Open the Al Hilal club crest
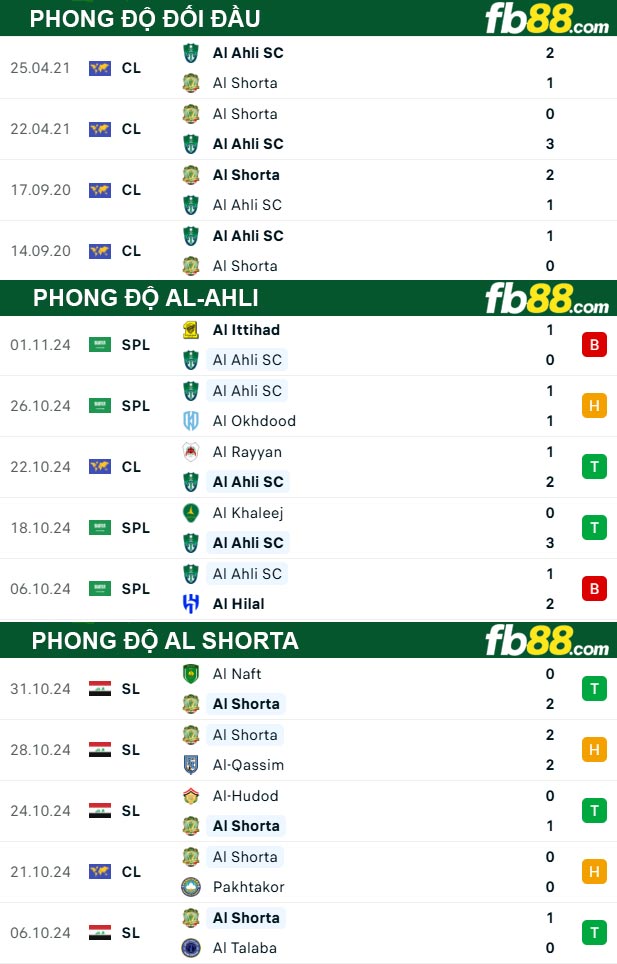 pyautogui.click(x=190, y=604)
